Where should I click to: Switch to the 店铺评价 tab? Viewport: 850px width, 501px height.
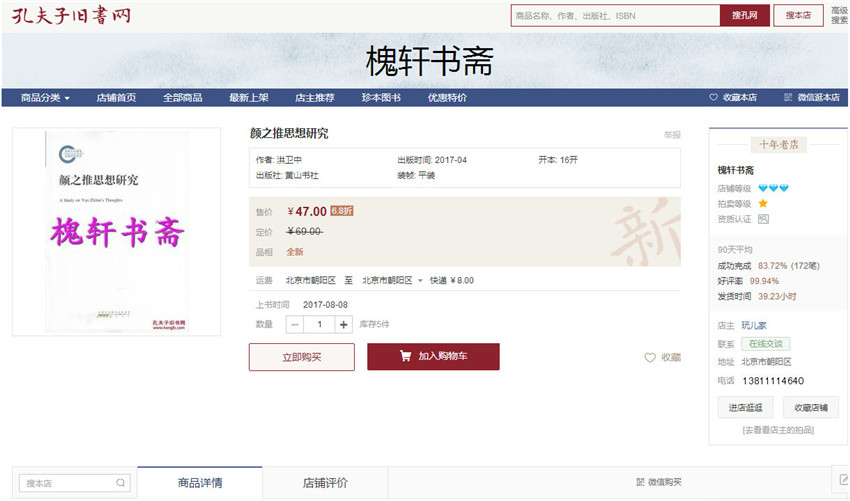click(325, 483)
